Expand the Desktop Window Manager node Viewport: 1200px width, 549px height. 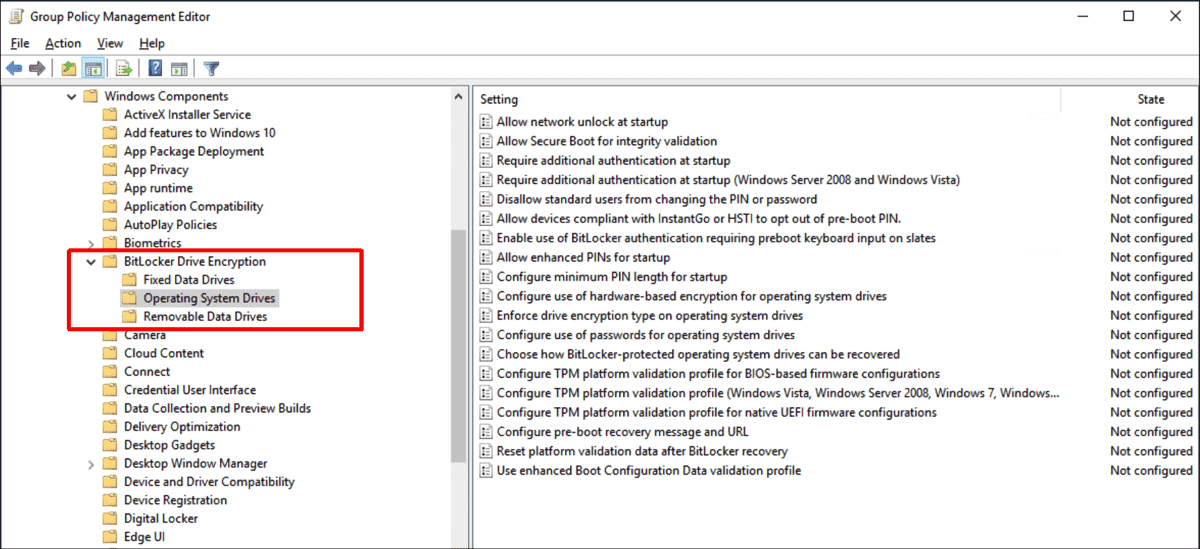(x=91, y=464)
